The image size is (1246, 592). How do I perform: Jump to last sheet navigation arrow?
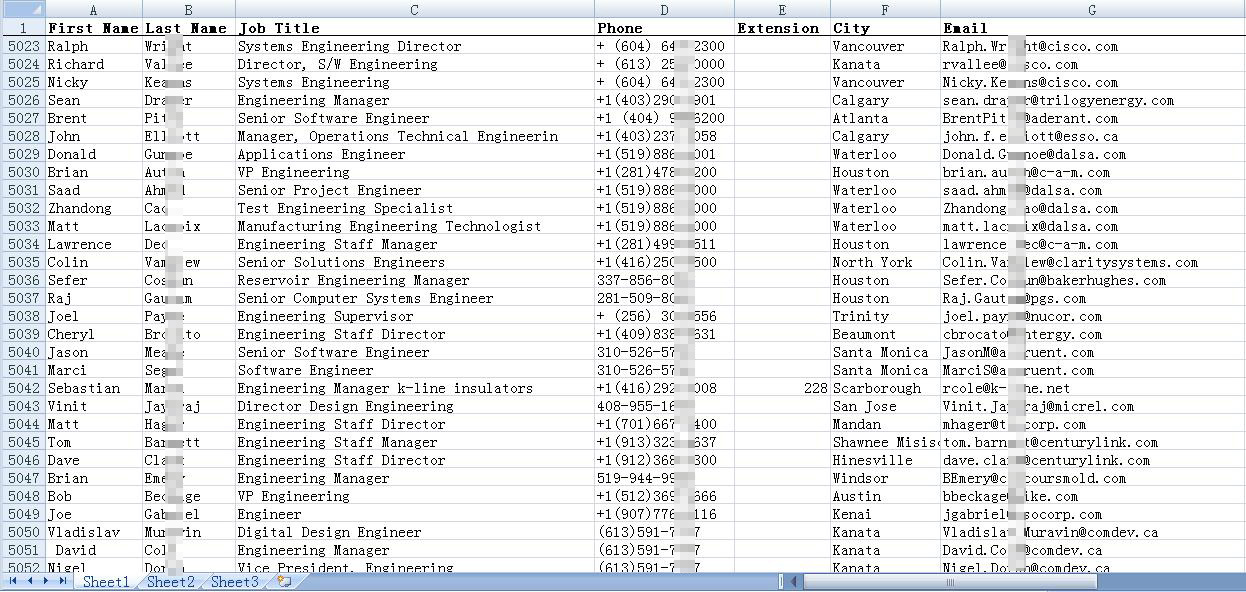click(62, 581)
